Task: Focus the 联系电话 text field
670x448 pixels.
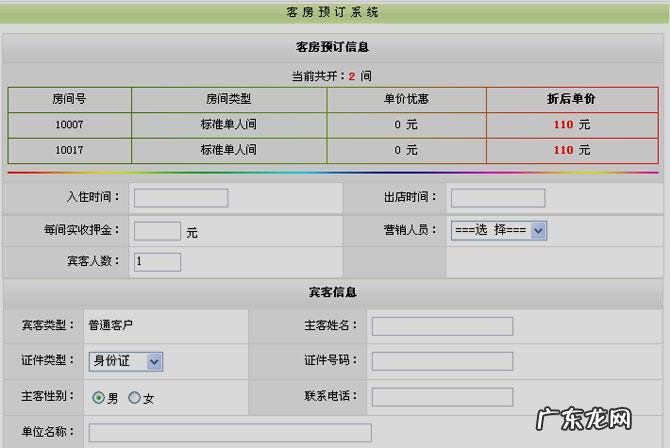Action: tap(442, 397)
